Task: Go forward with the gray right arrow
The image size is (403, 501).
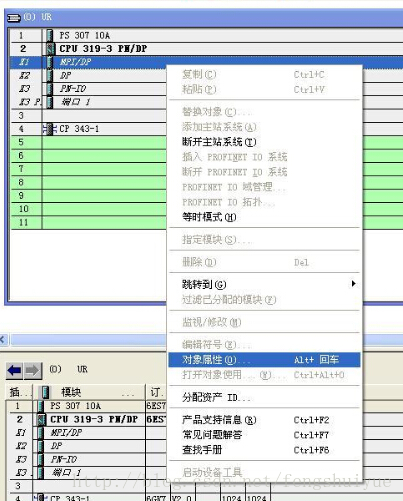Action: pos(32,370)
